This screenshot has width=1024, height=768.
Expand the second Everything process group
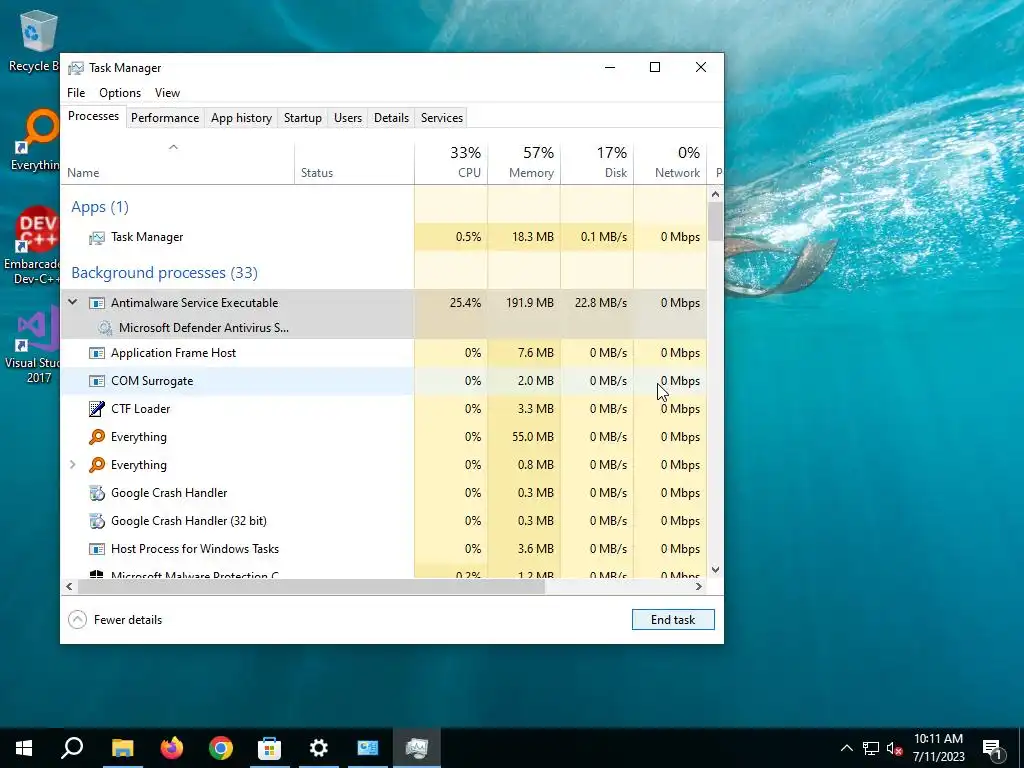click(72, 465)
